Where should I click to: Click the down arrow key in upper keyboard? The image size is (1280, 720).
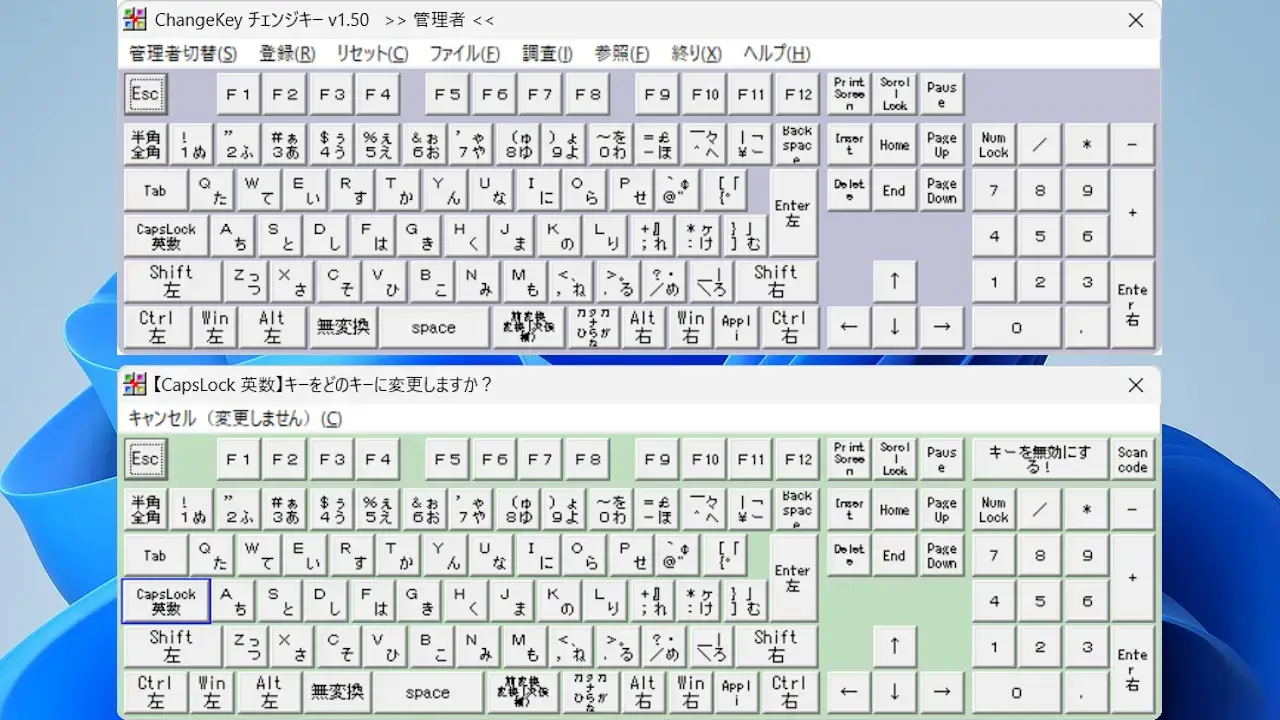tap(894, 327)
